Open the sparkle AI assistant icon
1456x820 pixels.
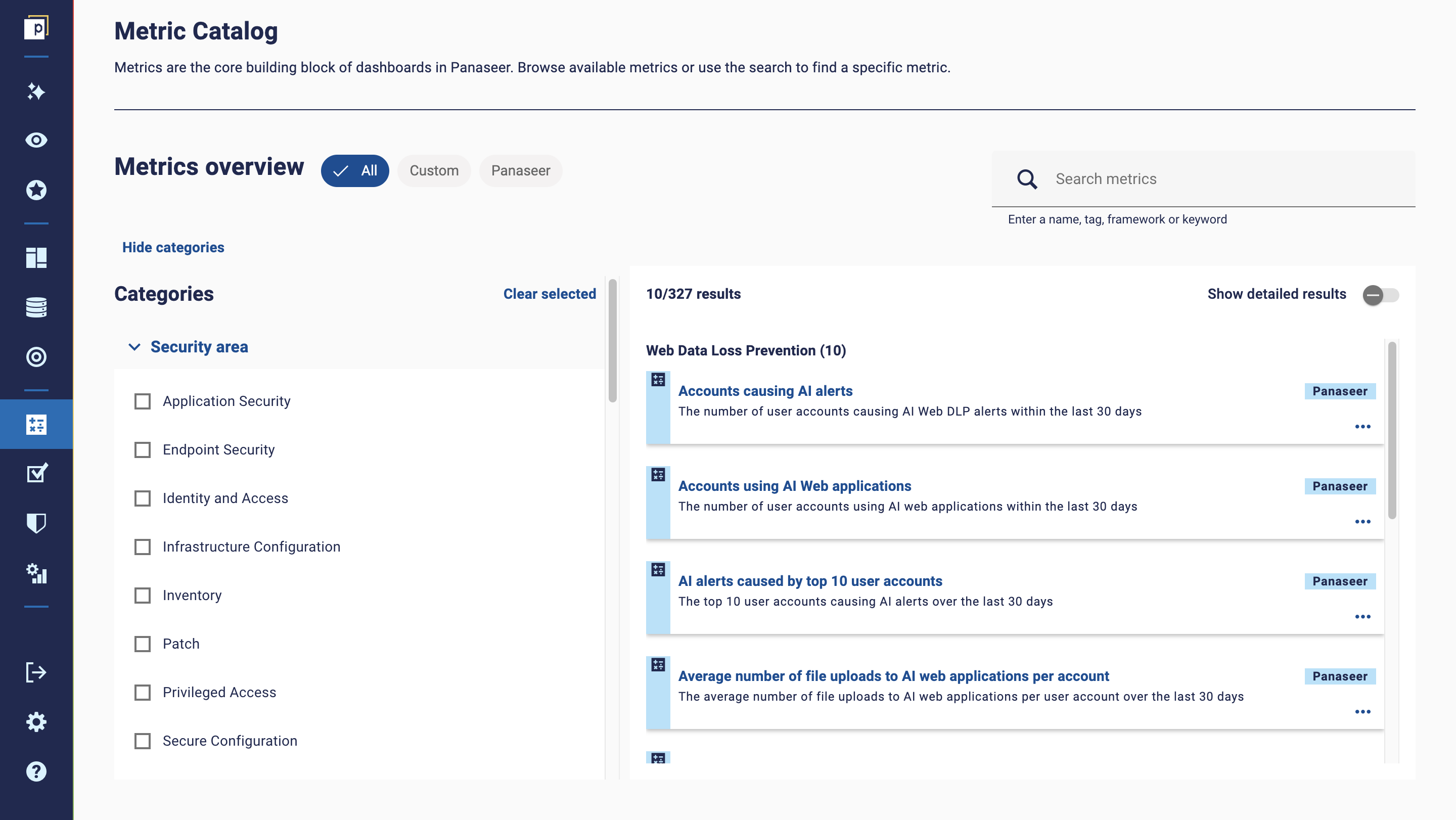(x=36, y=92)
